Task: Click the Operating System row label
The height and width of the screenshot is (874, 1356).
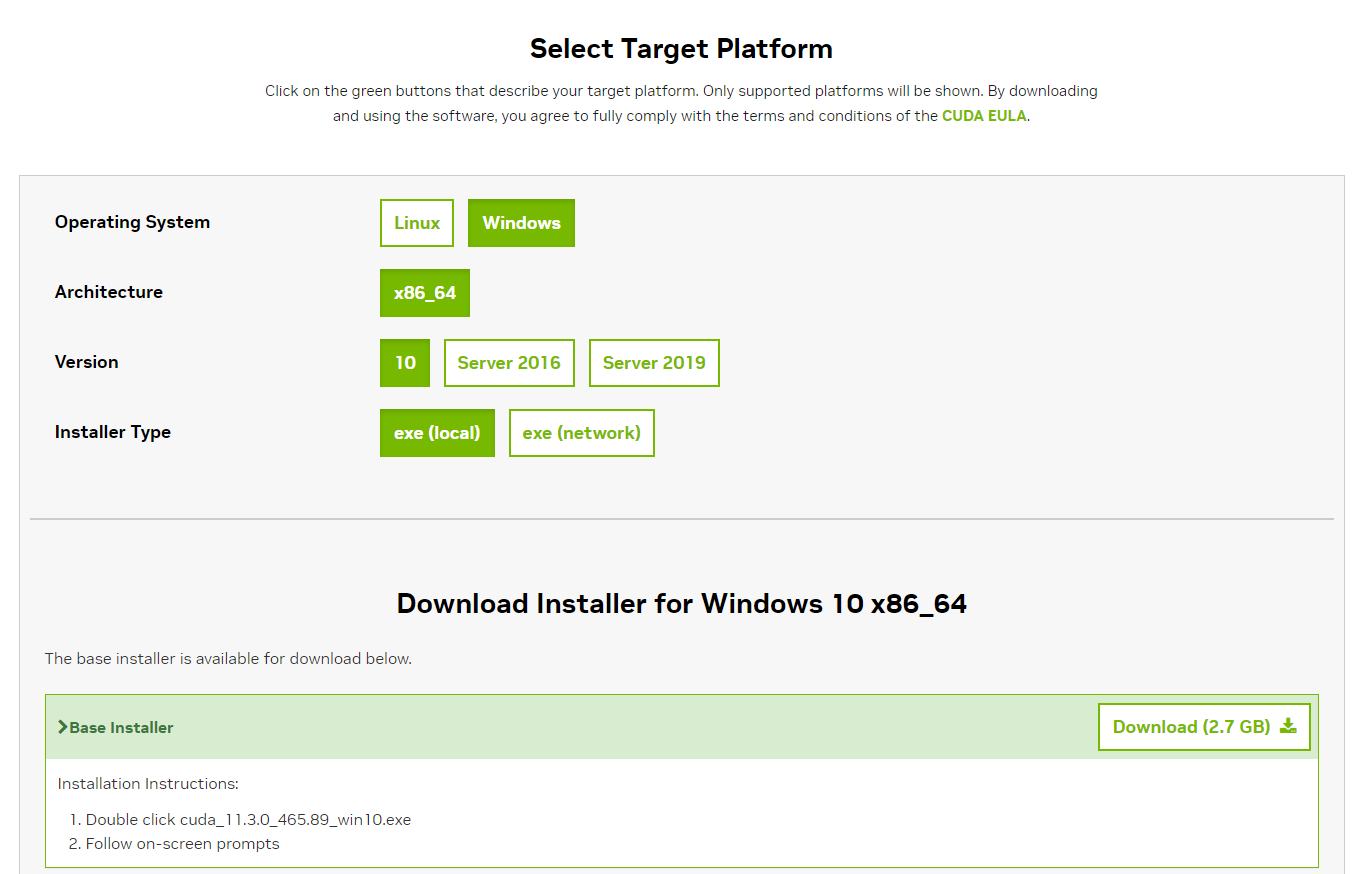Action: pyautogui.click(x=132, y=222)
